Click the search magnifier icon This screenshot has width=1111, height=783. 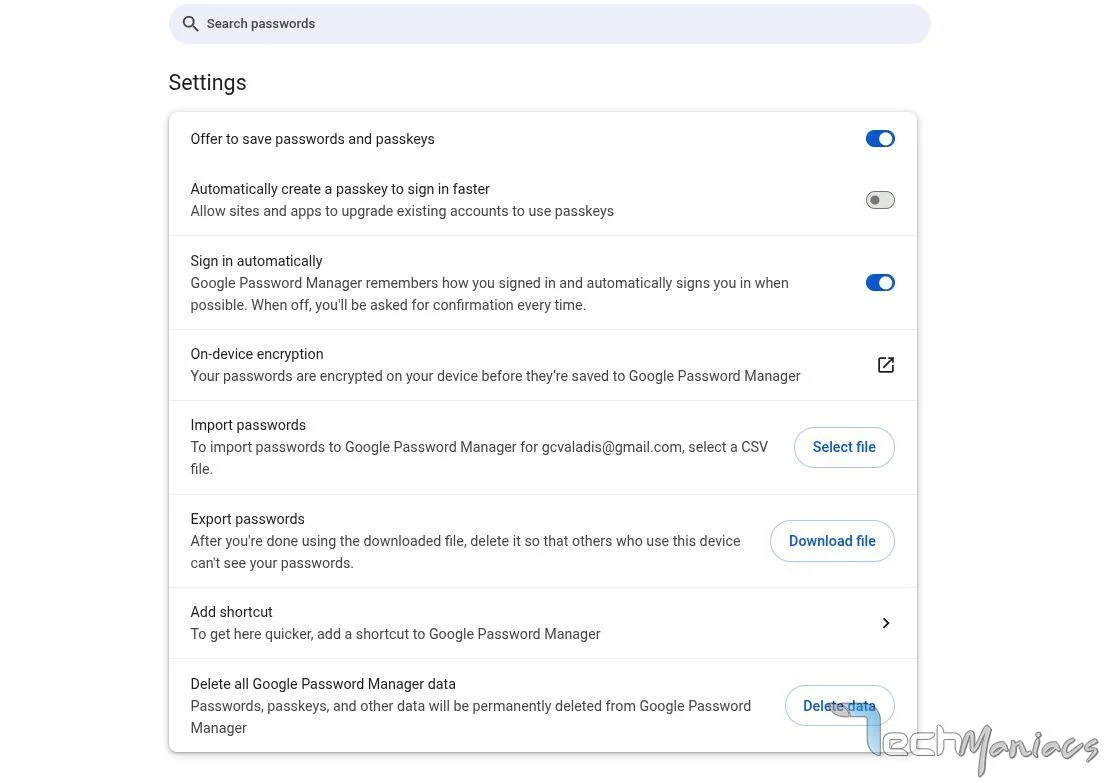coord(190,23)
